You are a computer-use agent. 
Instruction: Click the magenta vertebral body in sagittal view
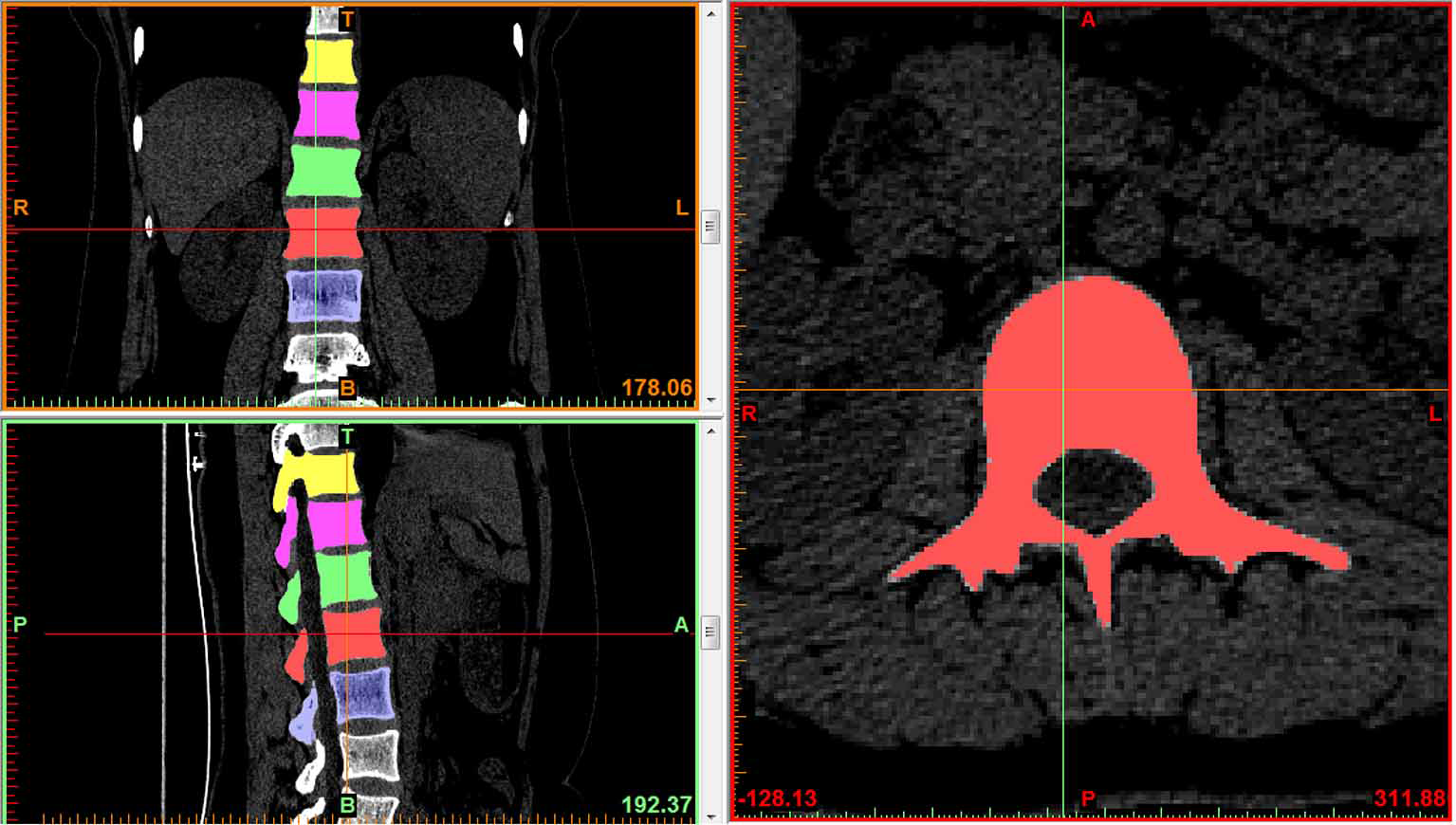339,523
